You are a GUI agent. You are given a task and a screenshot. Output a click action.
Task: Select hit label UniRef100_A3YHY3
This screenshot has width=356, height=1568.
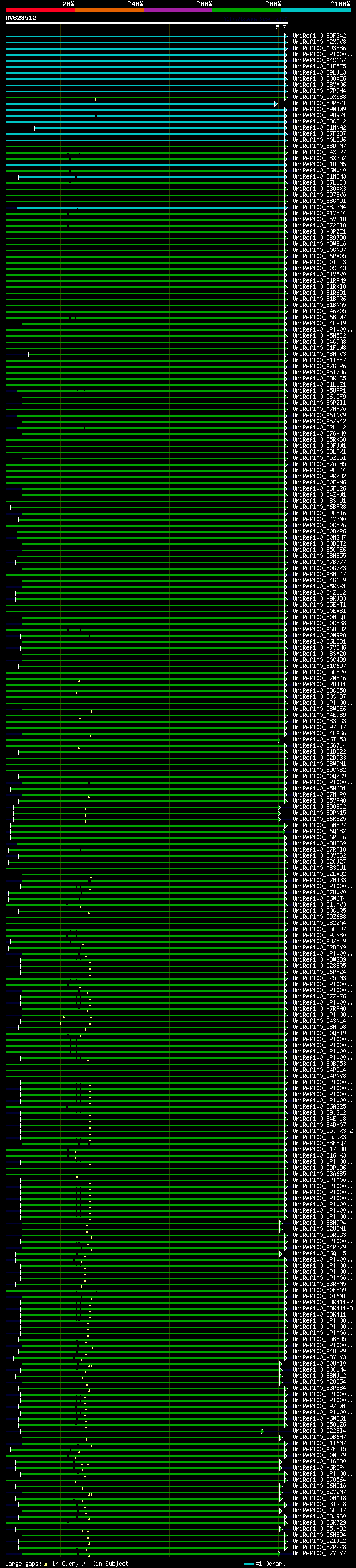click(319, 1358)
